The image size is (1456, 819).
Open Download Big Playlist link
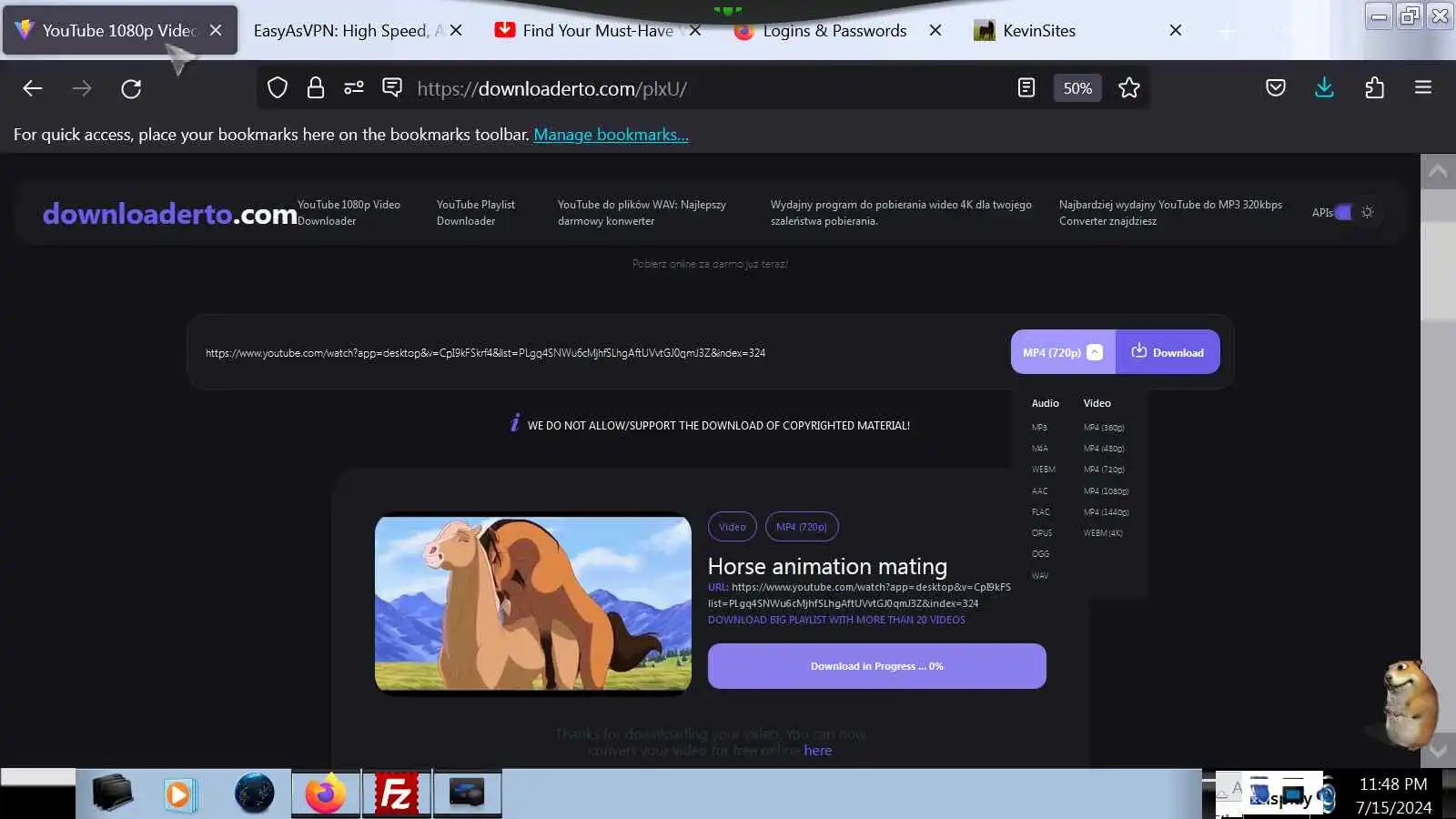[x=836, y=620]
